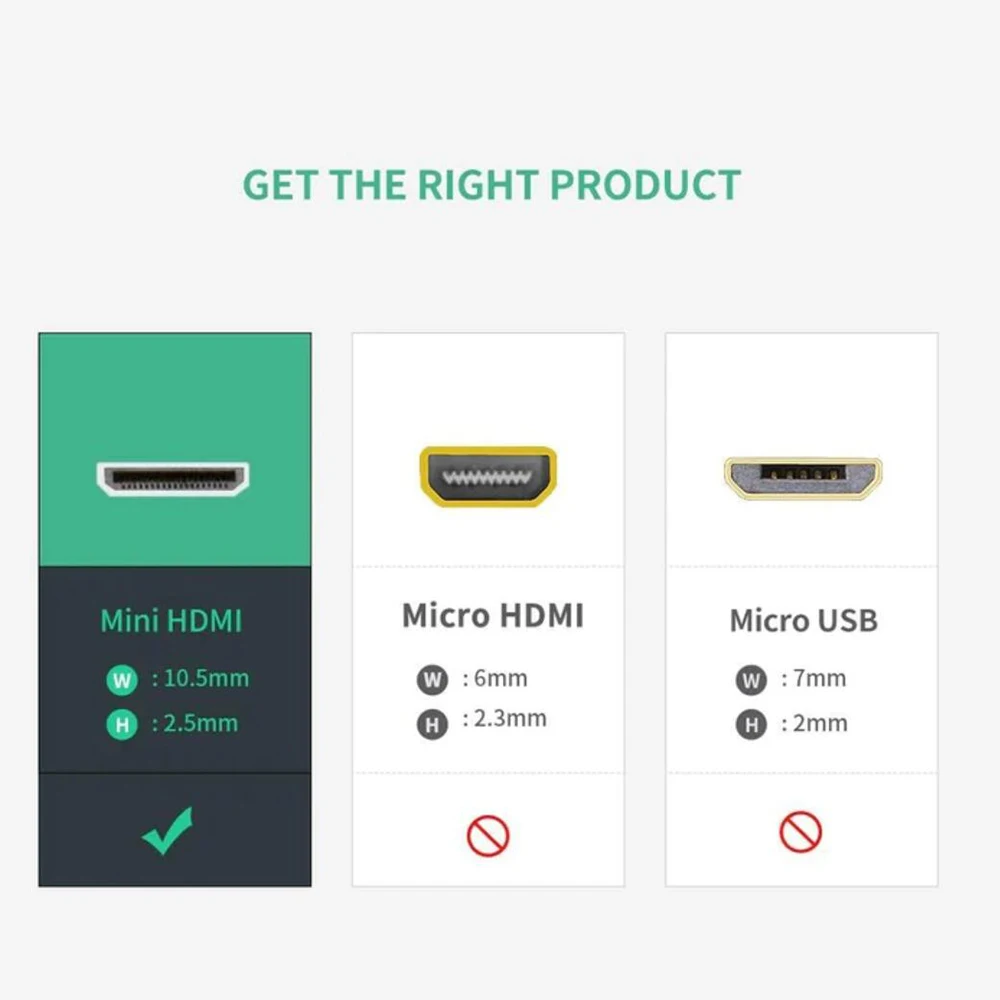Click the red prohibited sign under Micro HDMI
The image size is (1000, 1000).
point(488,835)
